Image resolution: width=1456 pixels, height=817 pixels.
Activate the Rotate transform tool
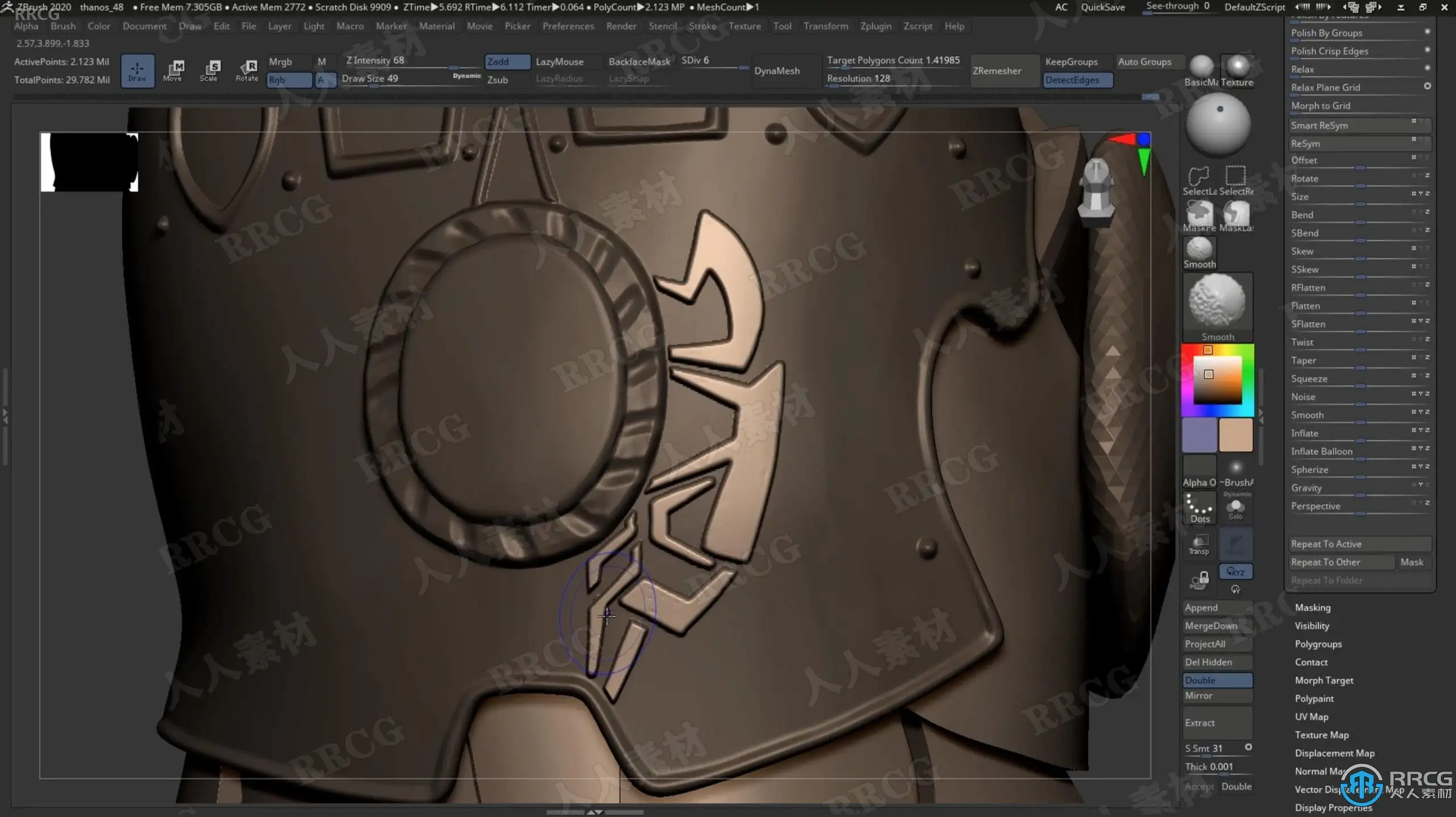click(247, 70)
